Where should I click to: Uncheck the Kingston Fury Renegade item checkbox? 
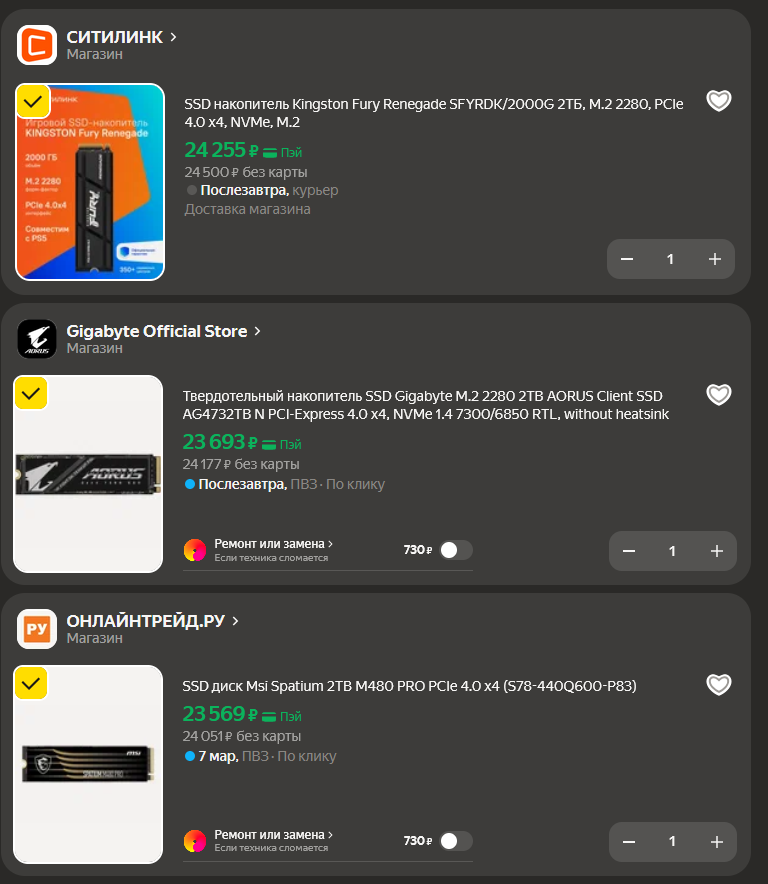[x=33, y=101]
